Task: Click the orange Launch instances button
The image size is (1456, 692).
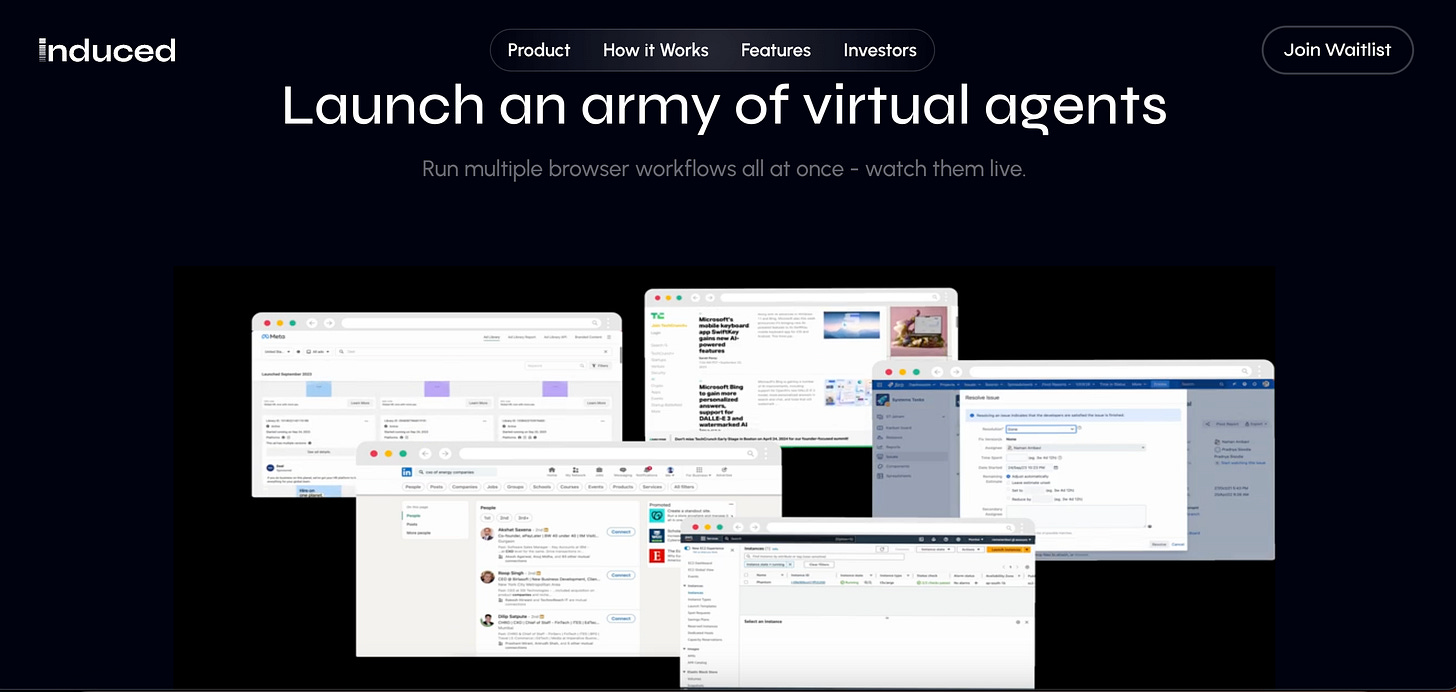Action: [1006, 549]
